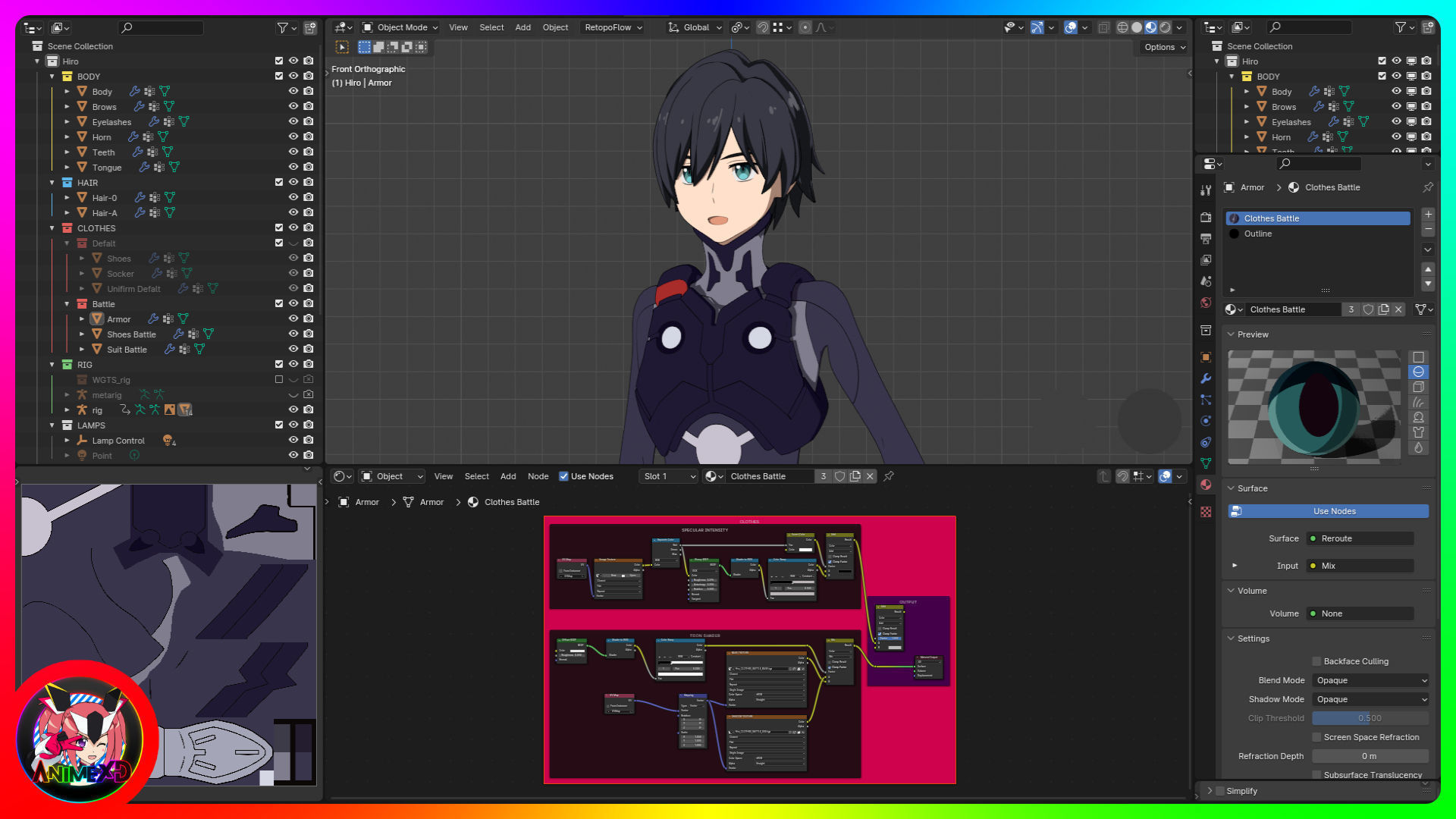Open the viewport Object menu
1456x819 pixels.
pyautogui.click(x=555, y=27)
